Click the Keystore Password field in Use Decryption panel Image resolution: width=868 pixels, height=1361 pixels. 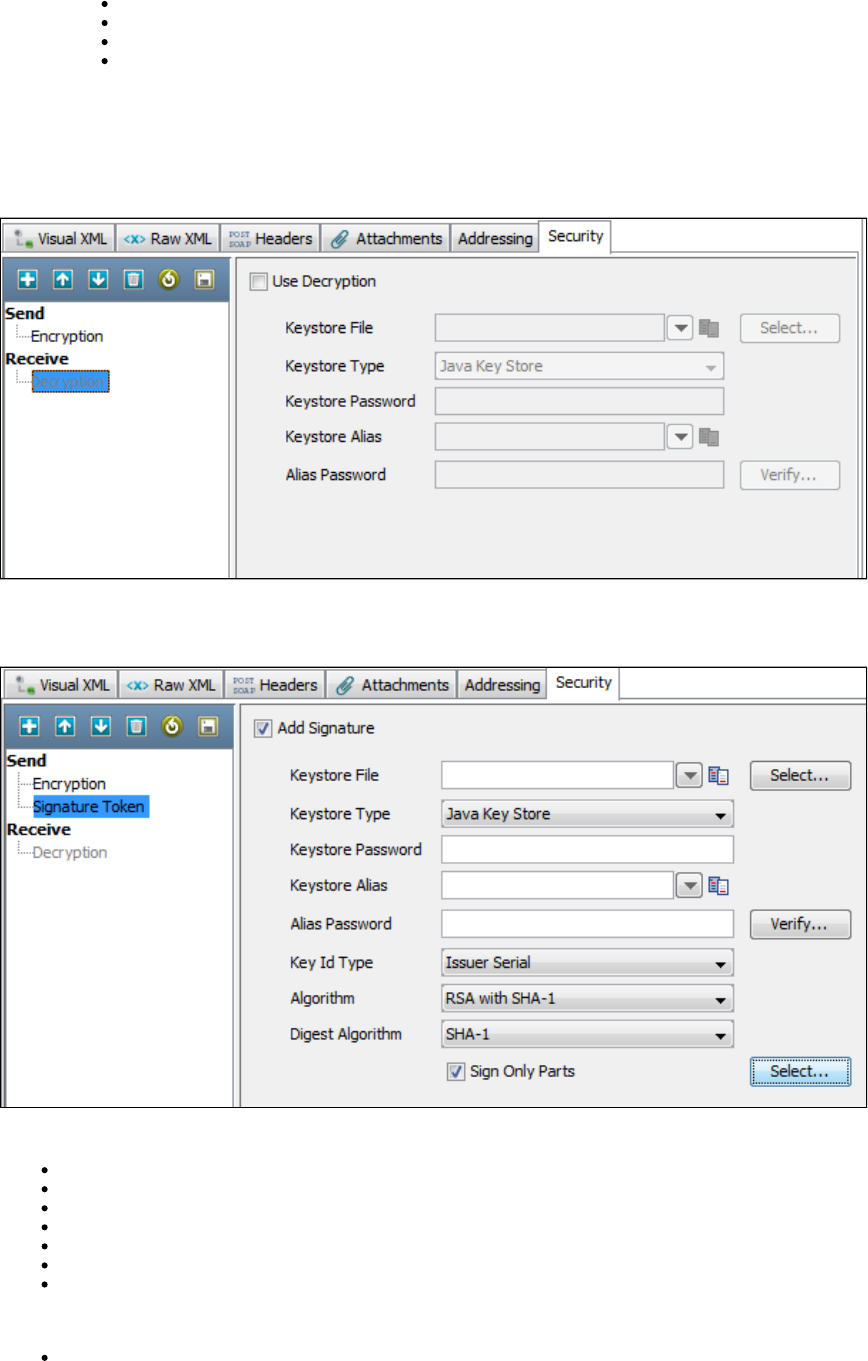579,402
